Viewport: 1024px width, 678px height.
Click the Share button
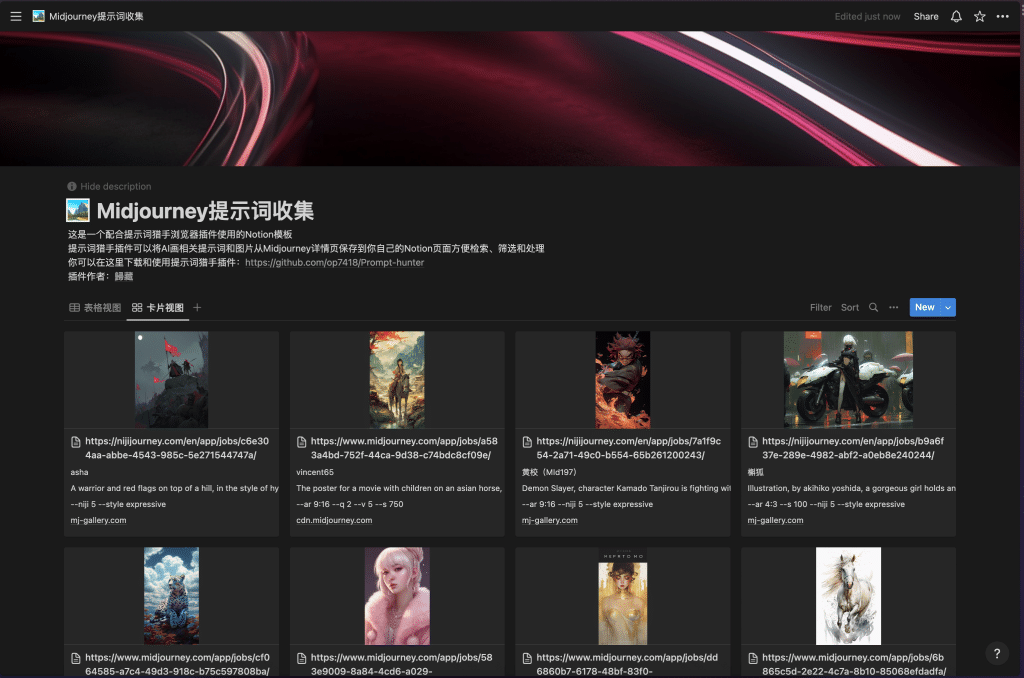click(926, 16)
